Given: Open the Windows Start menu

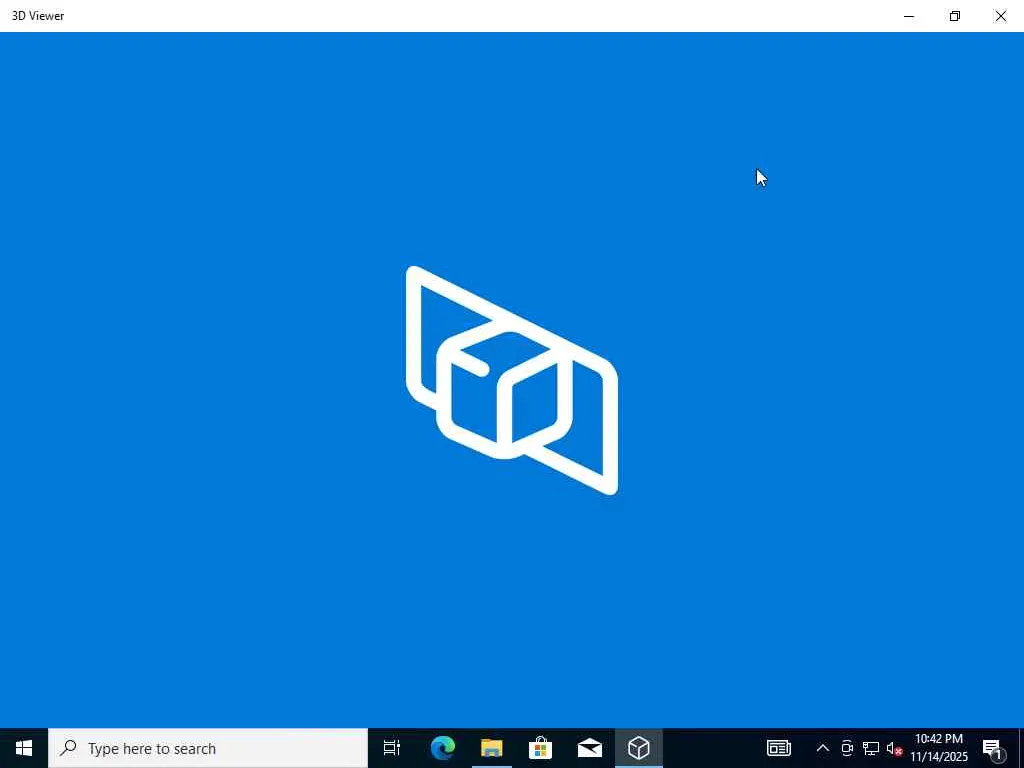Looking at the screenshot, I should tap(24, 748).
